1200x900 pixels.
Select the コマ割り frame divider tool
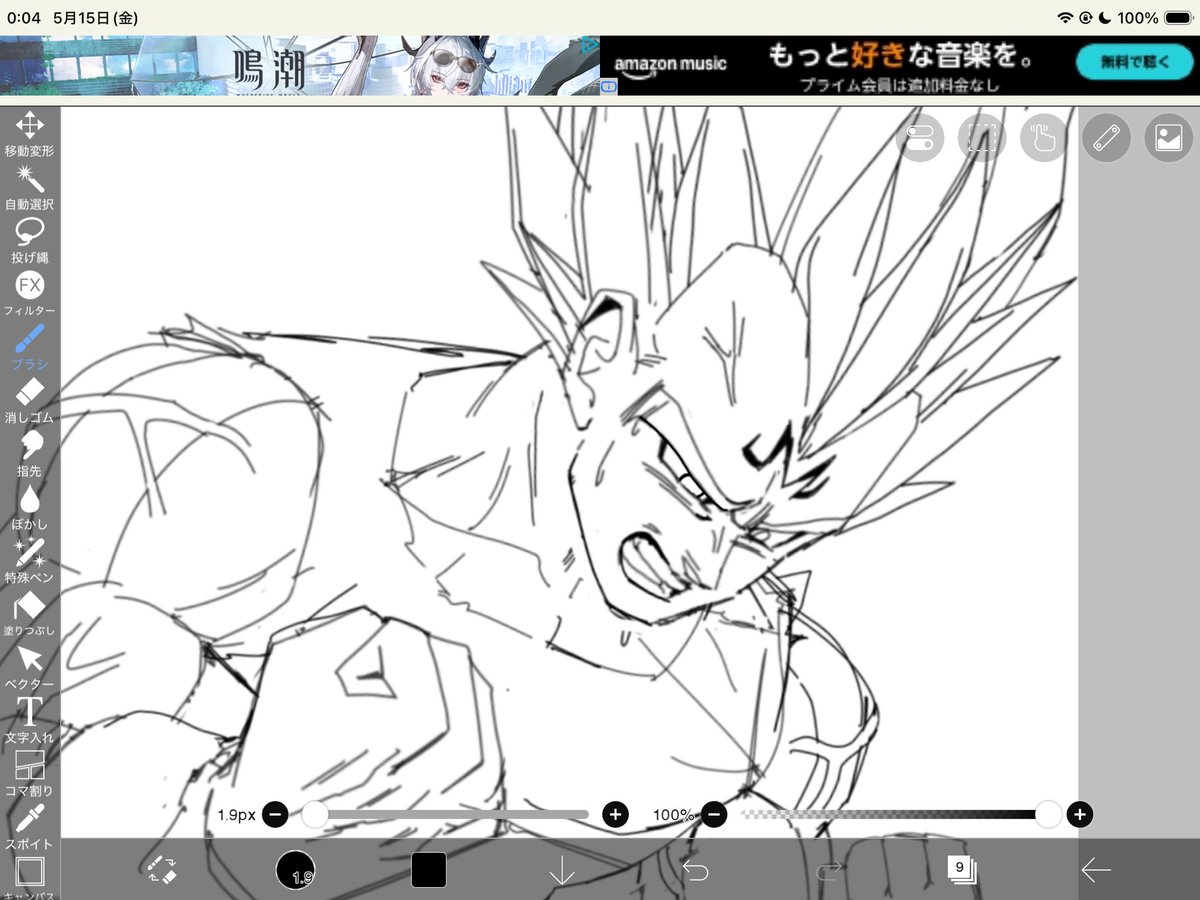(30, 774)
